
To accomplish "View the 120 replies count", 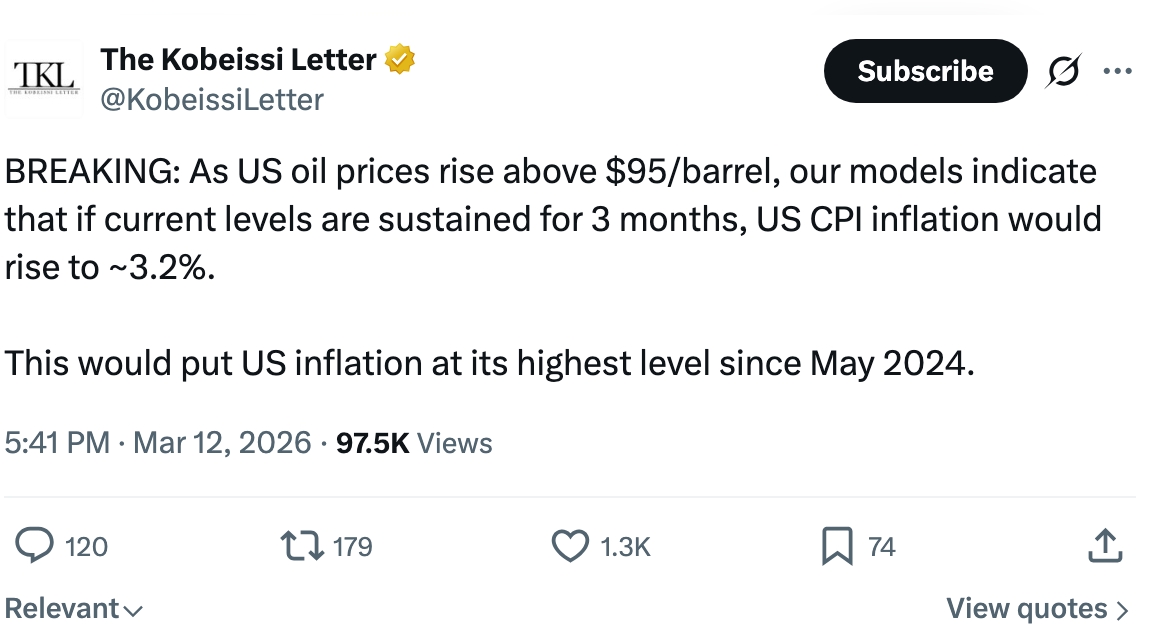I will click(88, 546).
